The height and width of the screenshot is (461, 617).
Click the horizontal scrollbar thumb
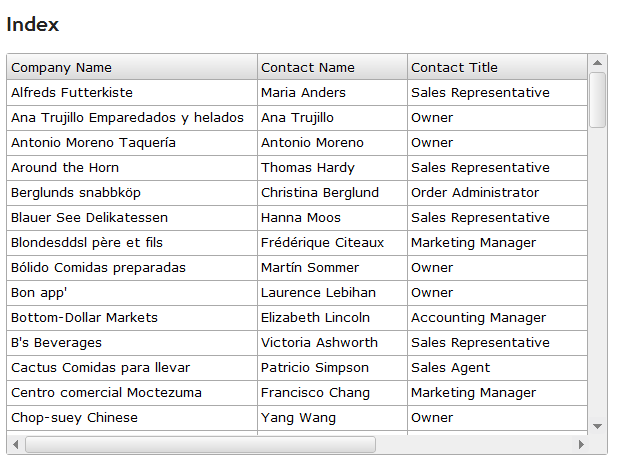point(200,444)
